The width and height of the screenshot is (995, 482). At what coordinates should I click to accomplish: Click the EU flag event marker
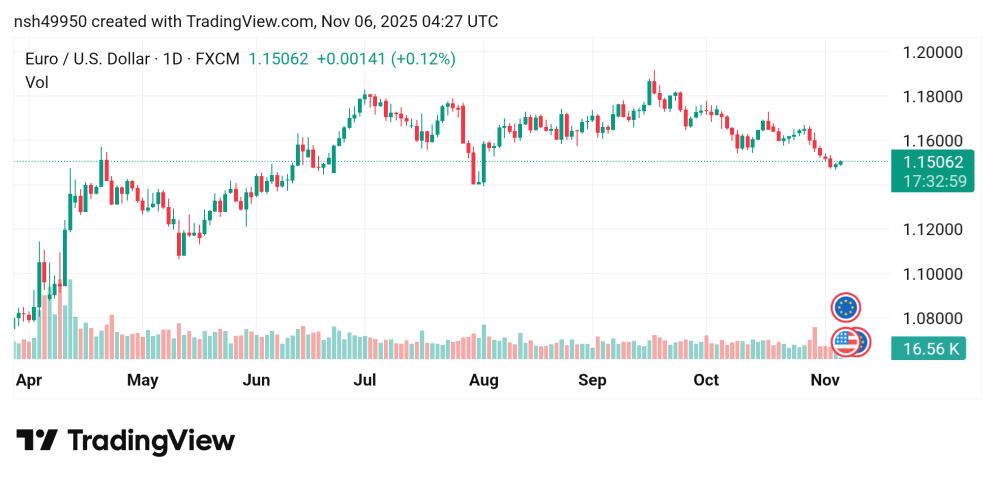pos(846,307)
